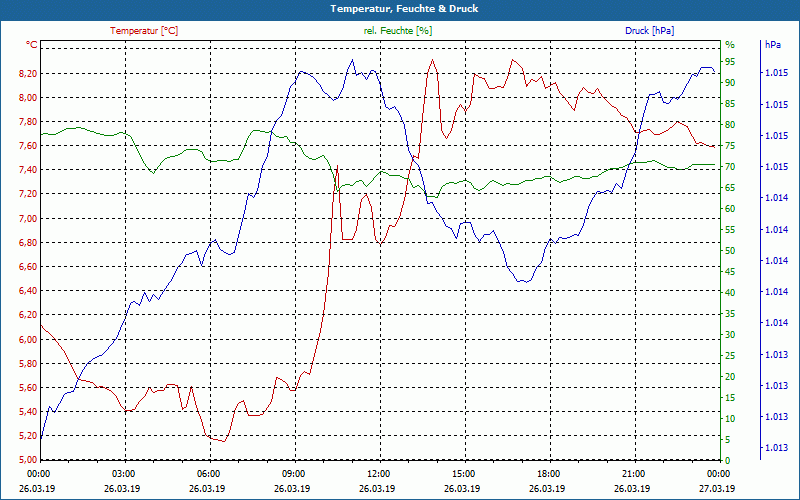The width and height of the screenshot is (800, 500).
Task: Click the 06:00 time axis label
Action: point(207,474)
